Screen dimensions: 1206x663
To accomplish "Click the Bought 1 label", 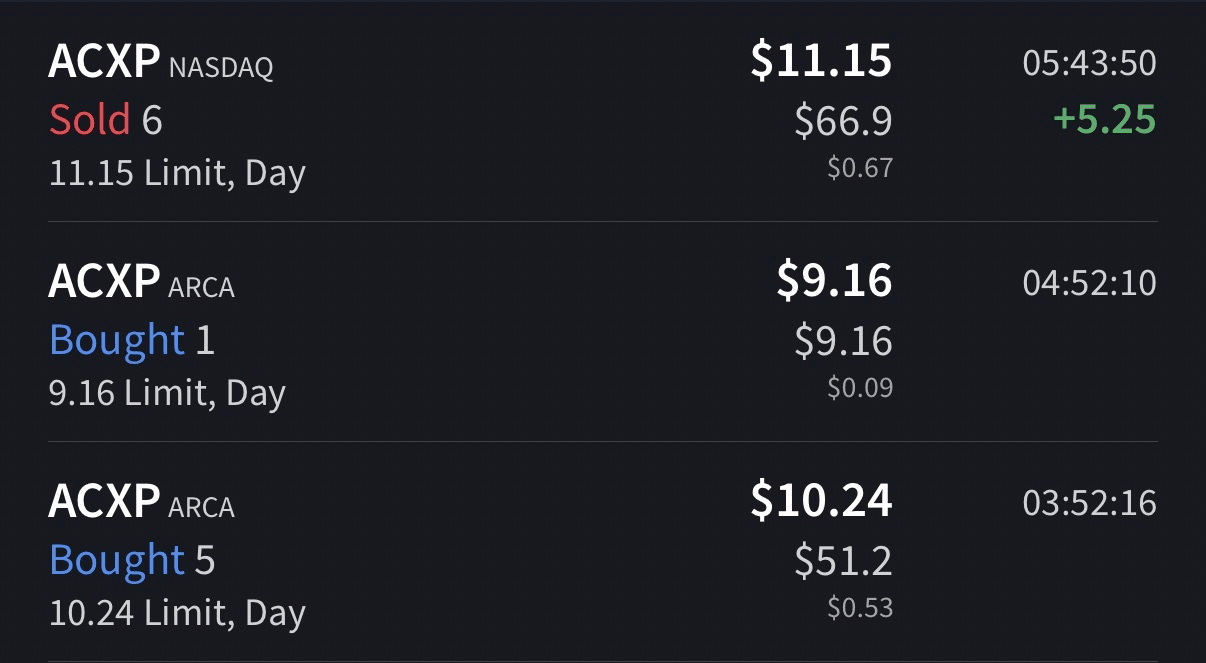I will 131,340.
